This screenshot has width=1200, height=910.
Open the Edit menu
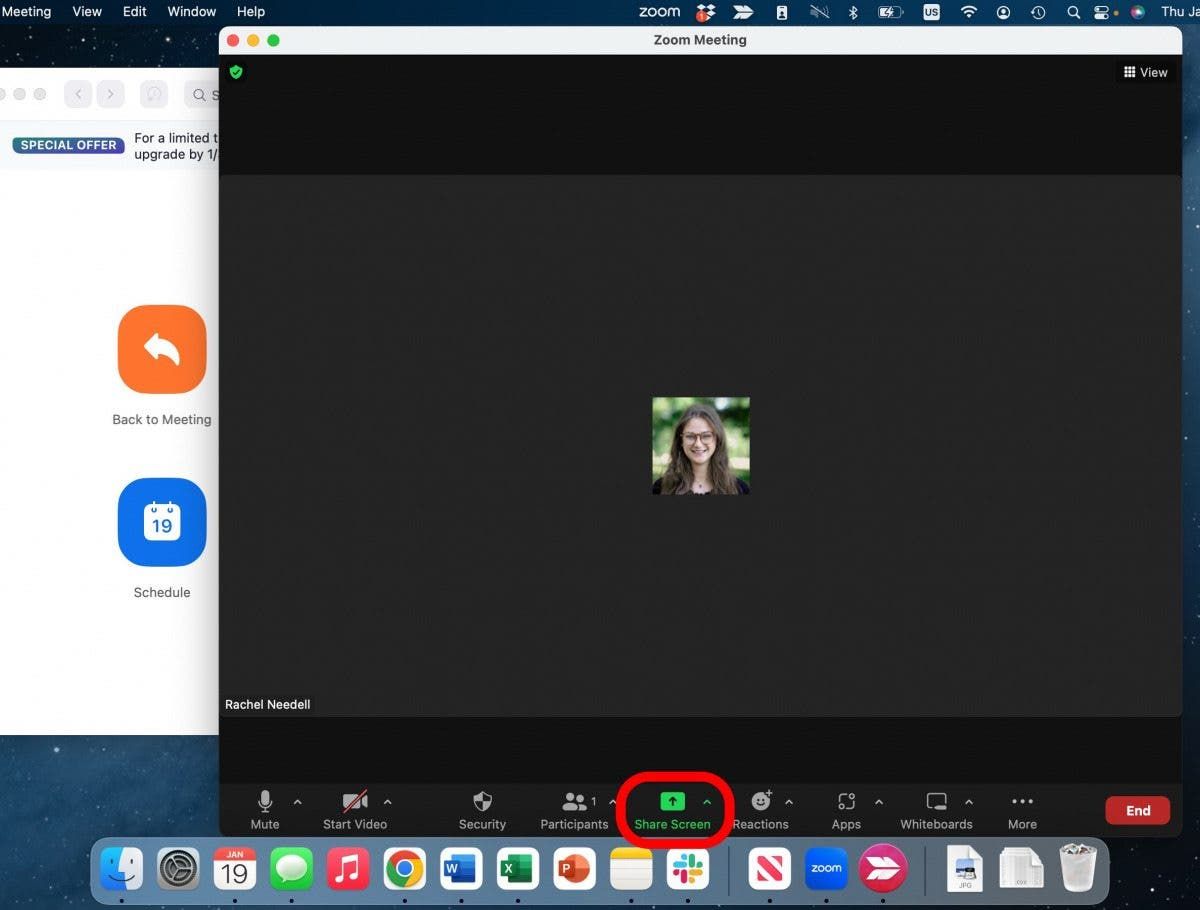pos(135,12)
